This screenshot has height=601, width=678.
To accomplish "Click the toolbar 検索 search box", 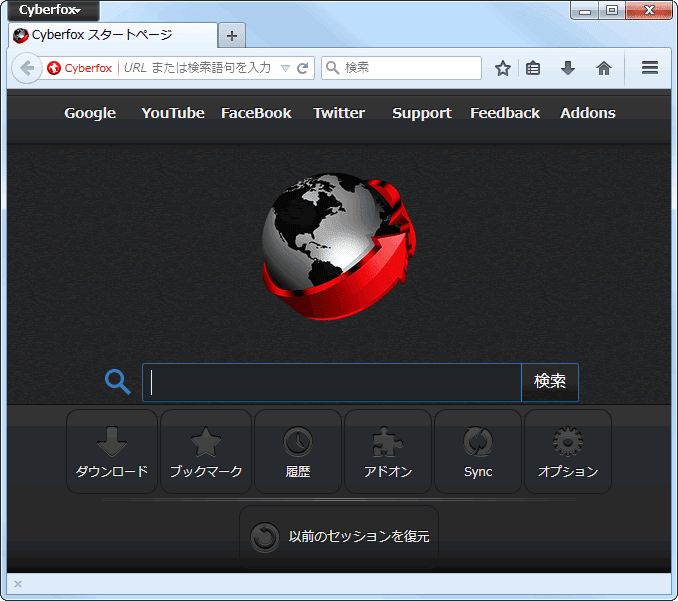I will (401, 68).
